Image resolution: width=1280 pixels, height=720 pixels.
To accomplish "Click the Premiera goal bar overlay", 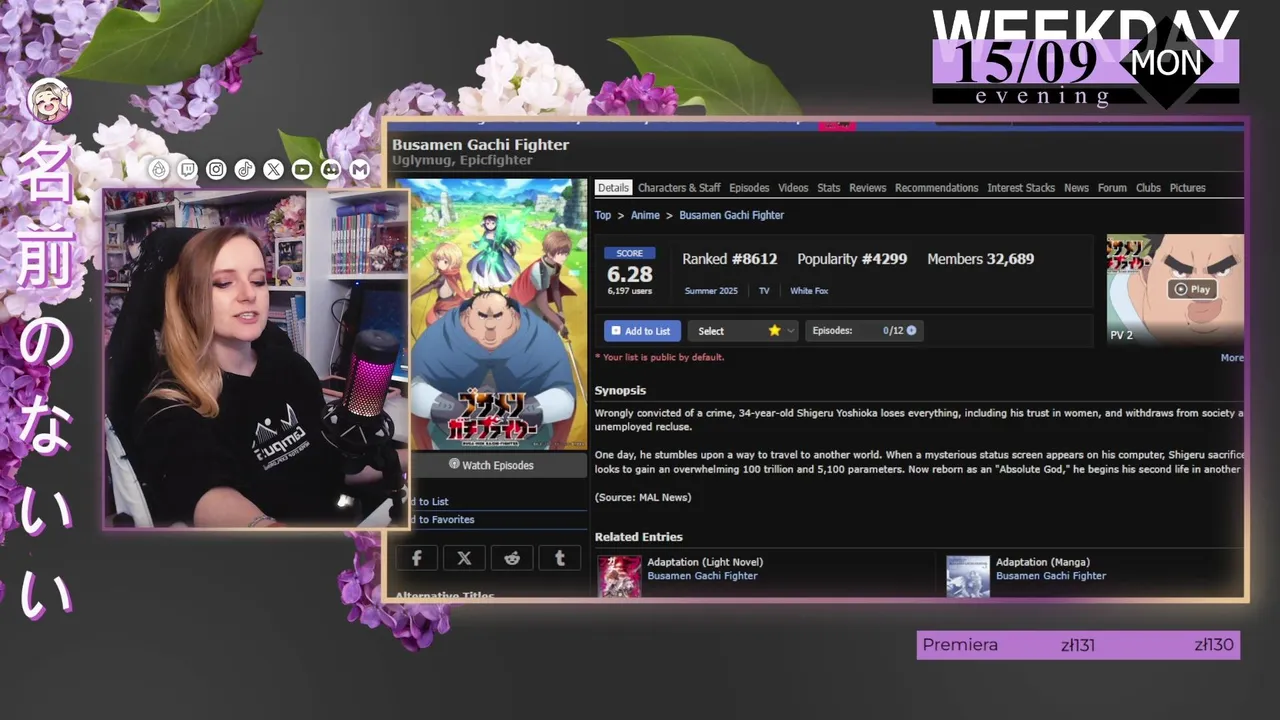I will click(x=1078, y=645).
